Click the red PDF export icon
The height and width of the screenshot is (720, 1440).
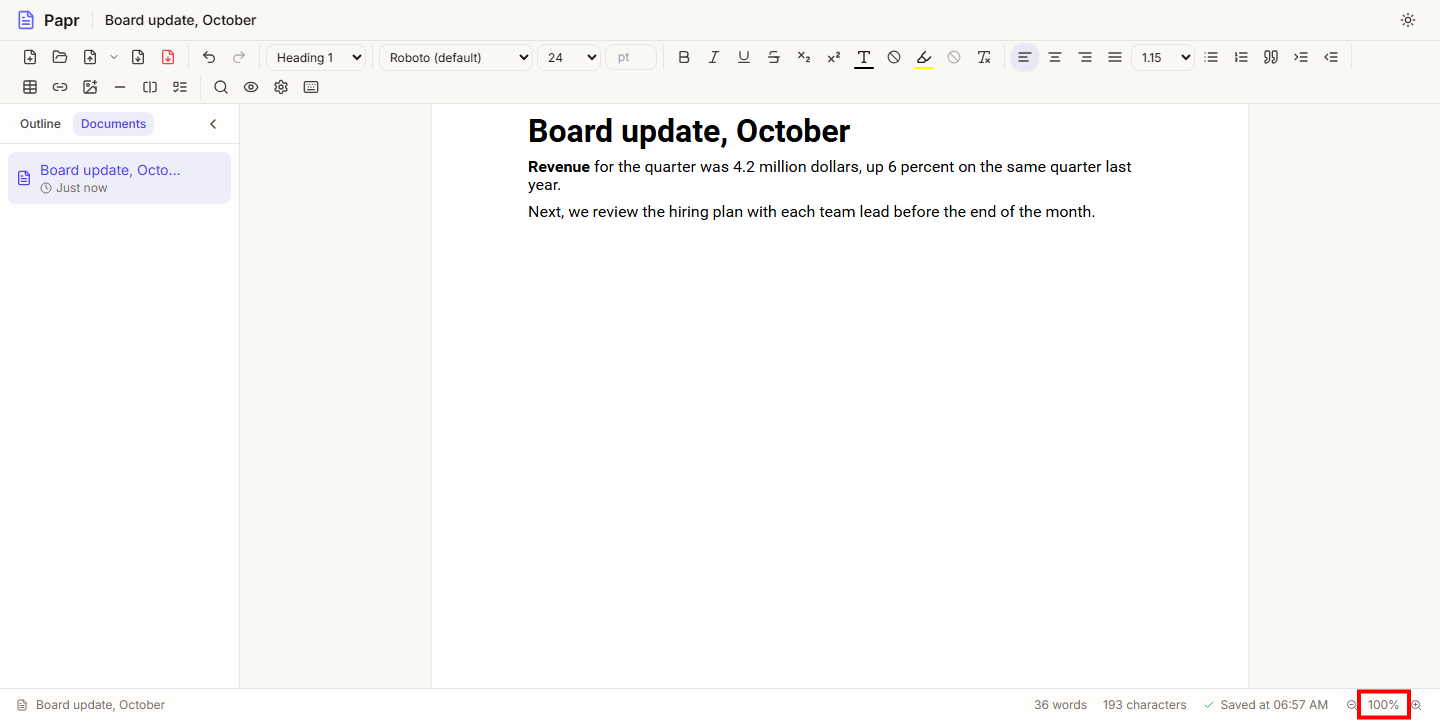pos(168,57)
